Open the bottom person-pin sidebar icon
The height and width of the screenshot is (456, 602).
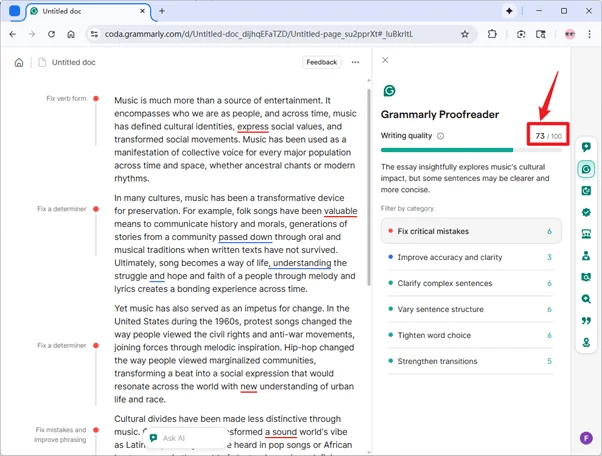[x=586, y=342]
